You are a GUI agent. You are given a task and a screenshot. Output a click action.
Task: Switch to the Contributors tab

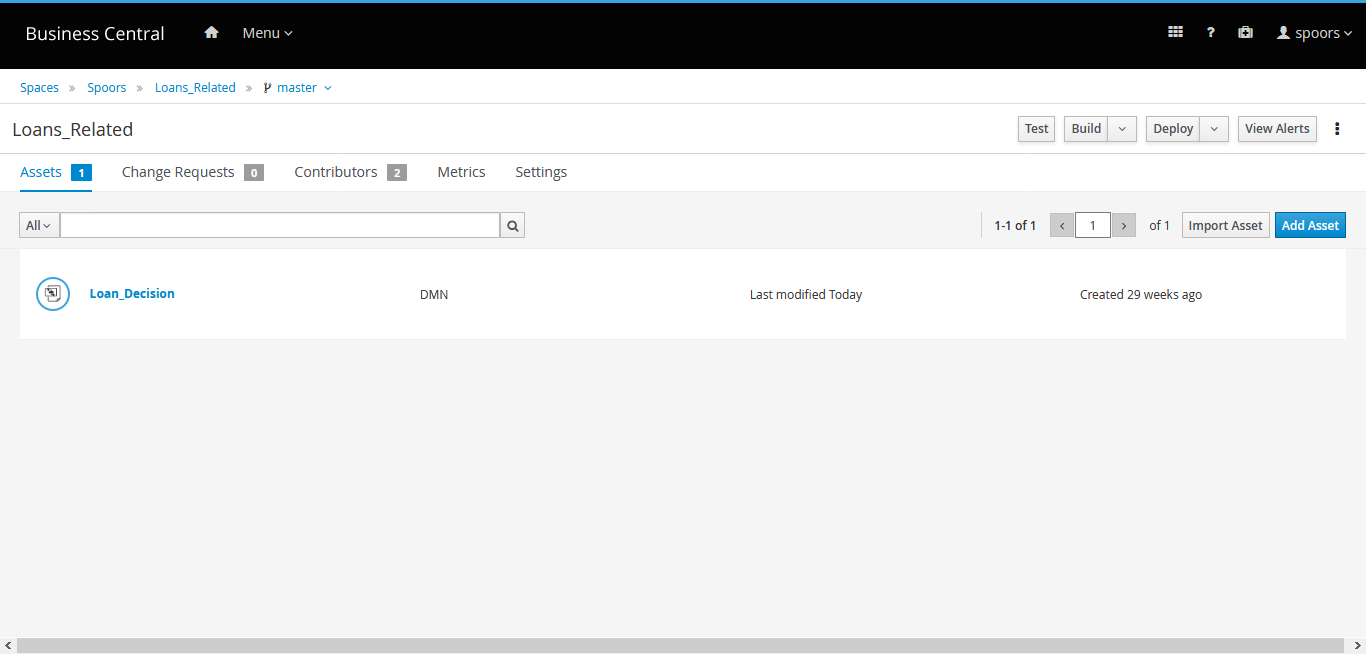pyautogui.click(x=336, y=172)
